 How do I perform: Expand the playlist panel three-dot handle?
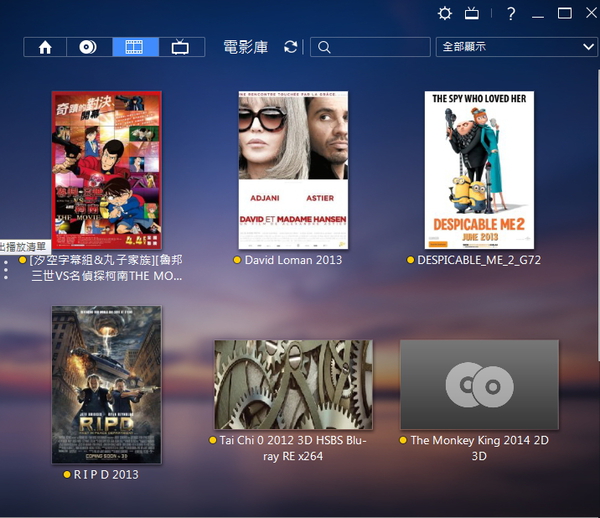coord(6,269)
